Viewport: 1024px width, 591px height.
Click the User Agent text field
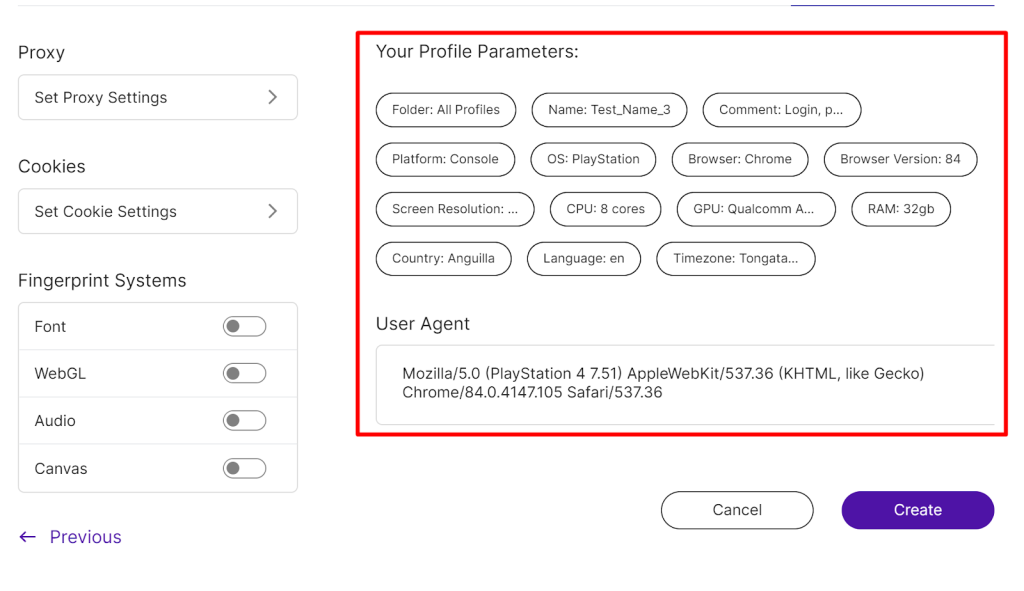(685, 385)
